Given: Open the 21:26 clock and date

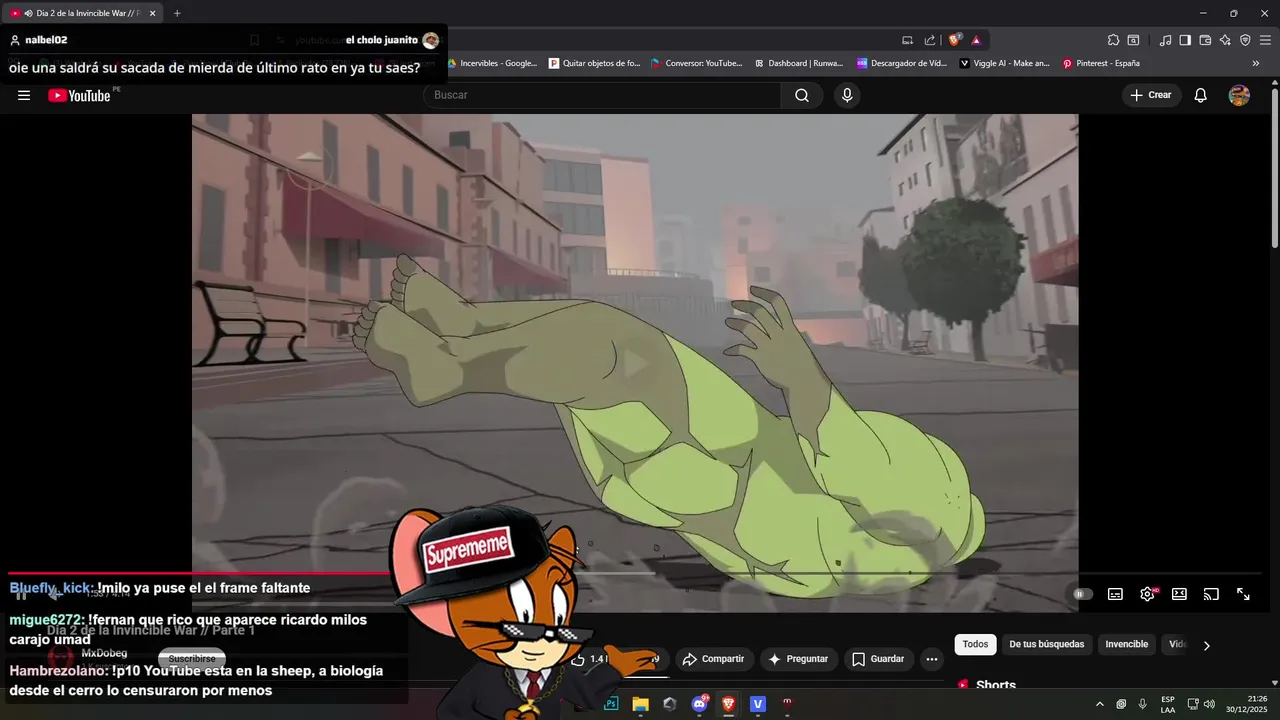Looking at the screenshot, I should click(1246, 704).
